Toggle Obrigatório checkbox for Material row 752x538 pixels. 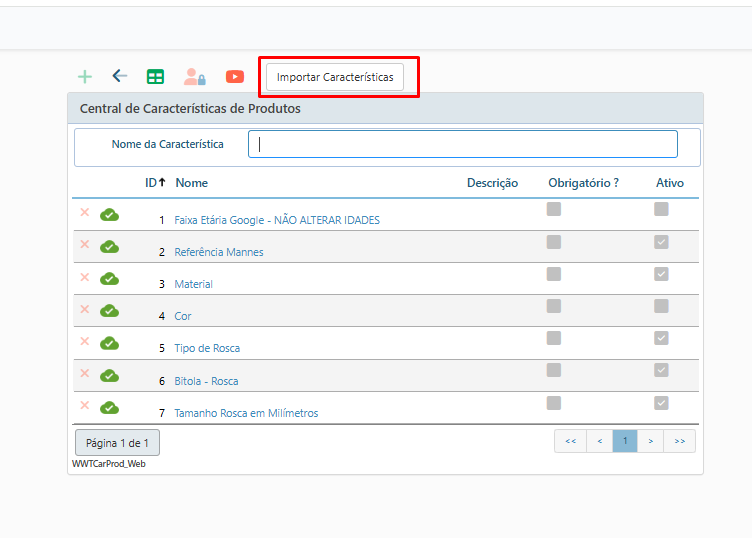pyautogui.click(x=554, y=274)
